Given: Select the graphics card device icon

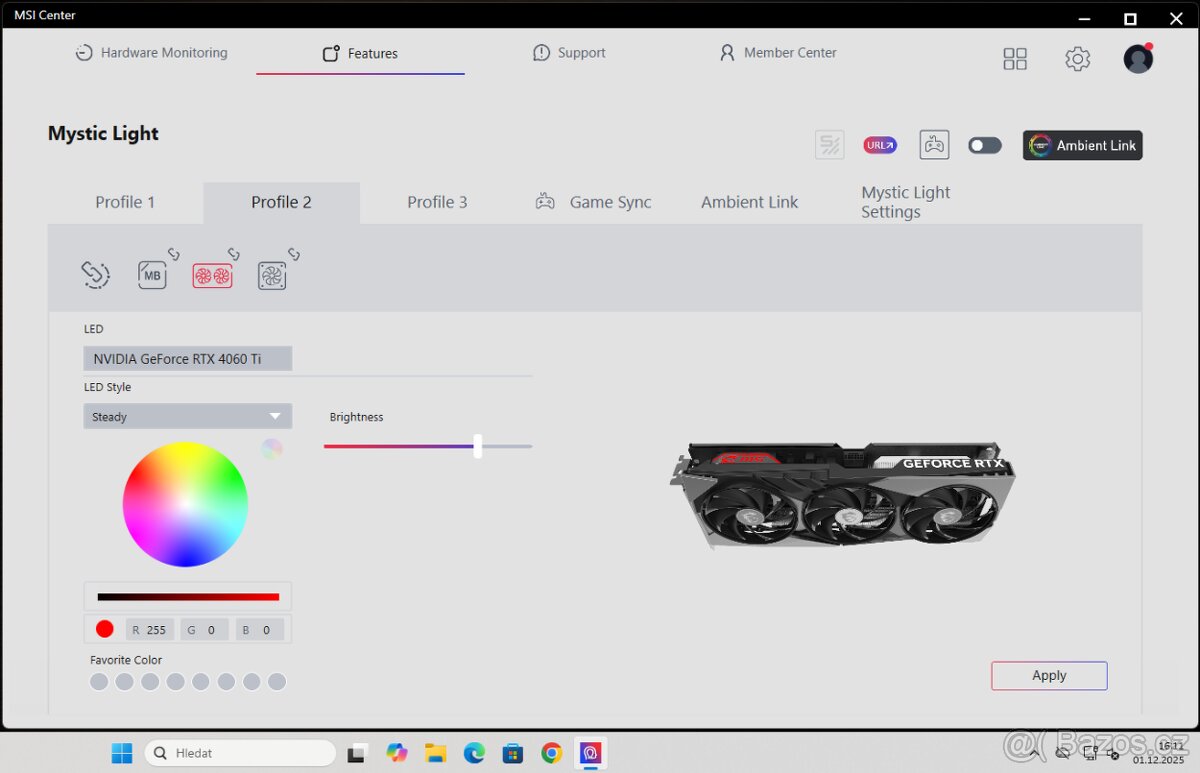Looking at the screenshot, I should (212, 276).
